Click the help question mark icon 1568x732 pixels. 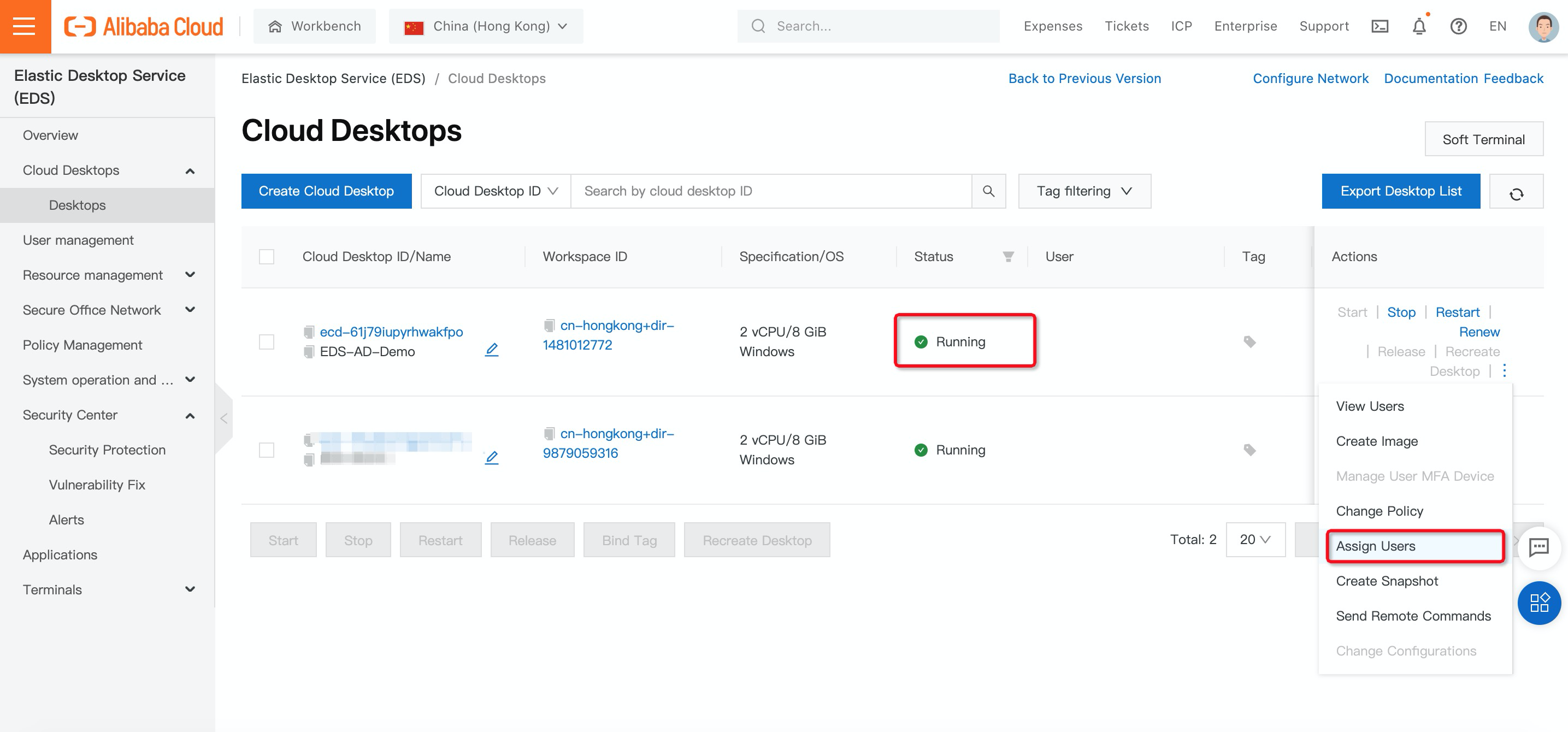tap(1458, 26)
